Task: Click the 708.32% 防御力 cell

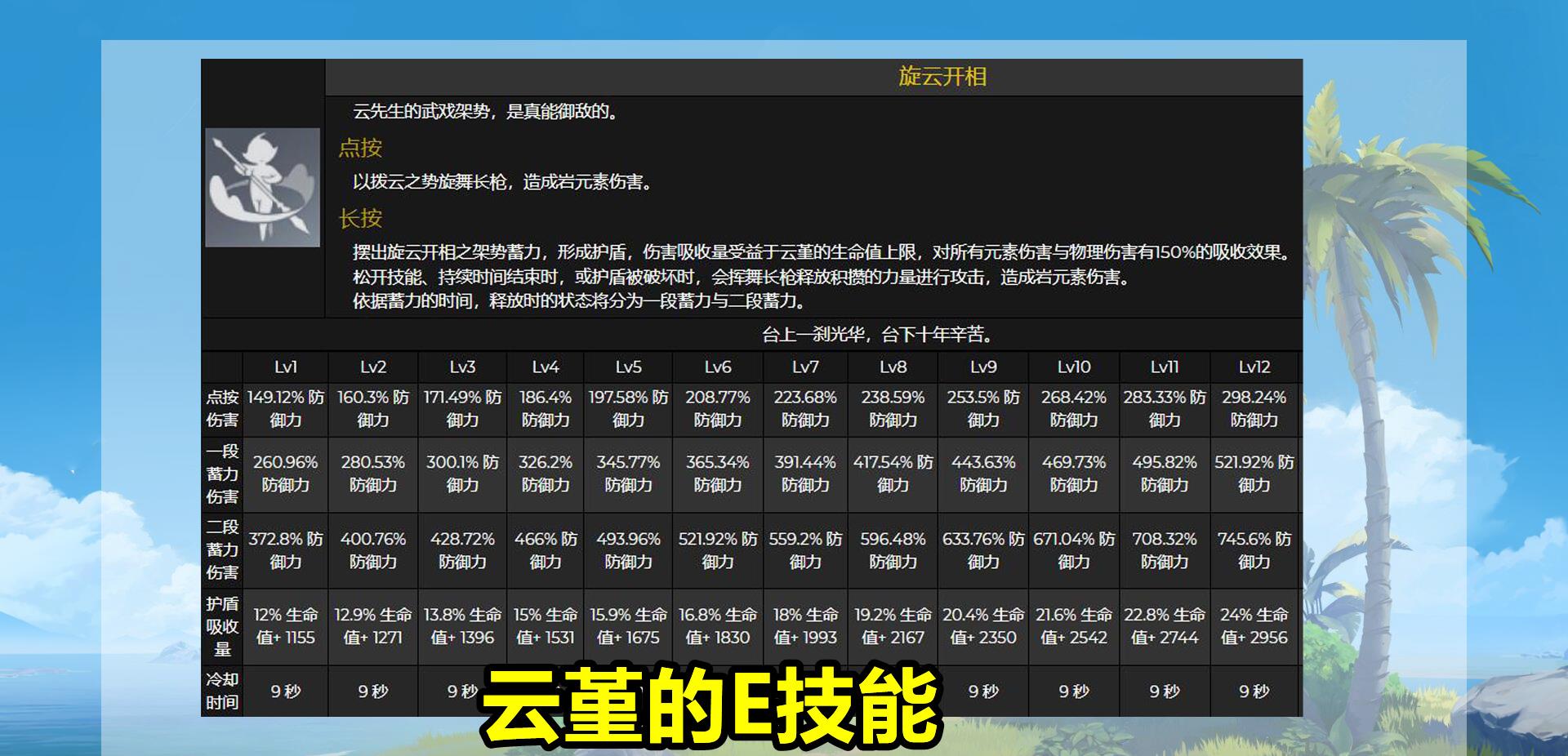Action: tap(1165, 550)
